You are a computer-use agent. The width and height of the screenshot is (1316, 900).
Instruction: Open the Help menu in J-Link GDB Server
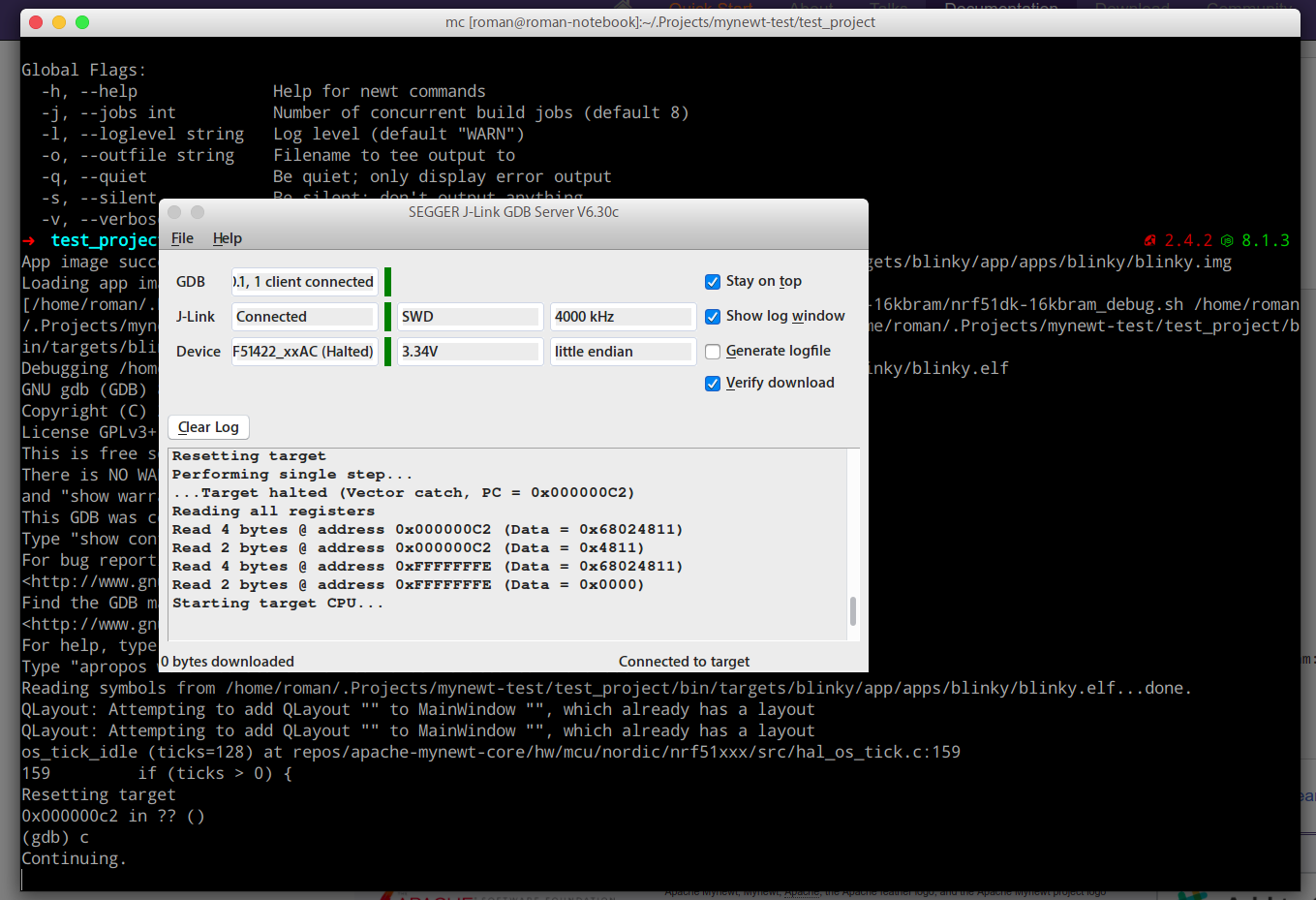pyautogui.click(x=228, y=238)
